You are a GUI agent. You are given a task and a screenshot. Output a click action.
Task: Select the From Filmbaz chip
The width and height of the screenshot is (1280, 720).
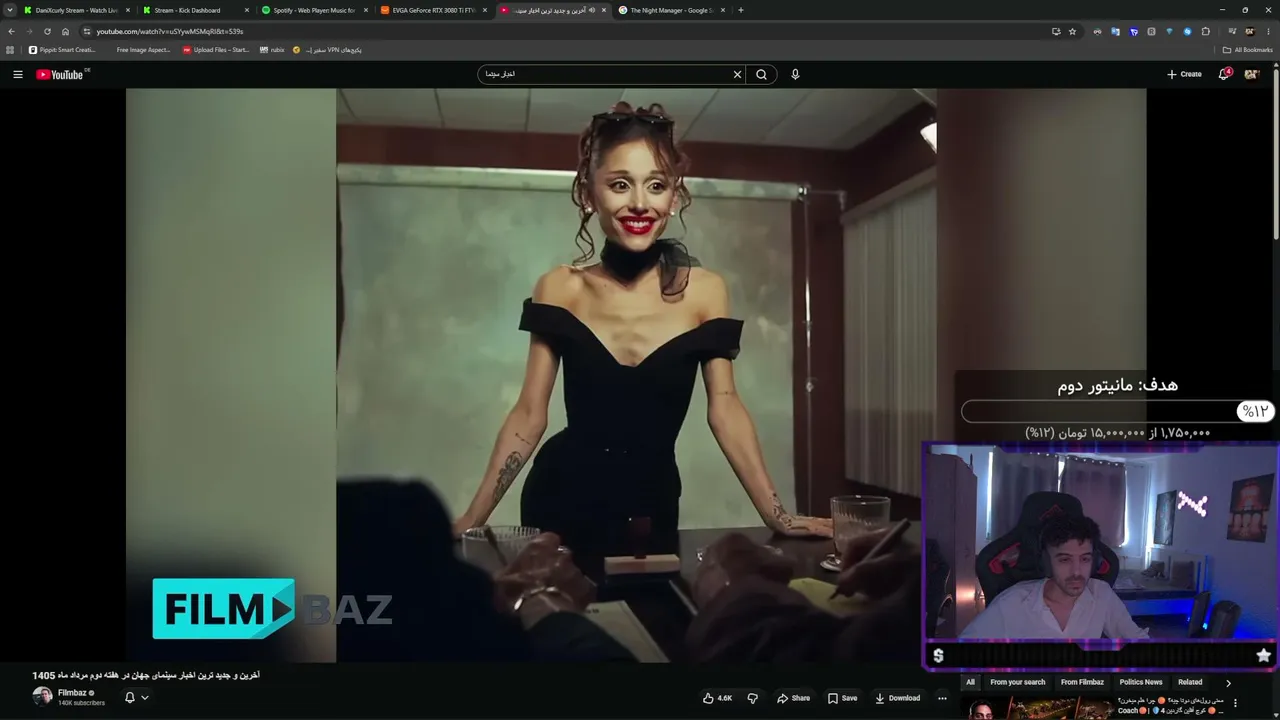point(1082,682)
